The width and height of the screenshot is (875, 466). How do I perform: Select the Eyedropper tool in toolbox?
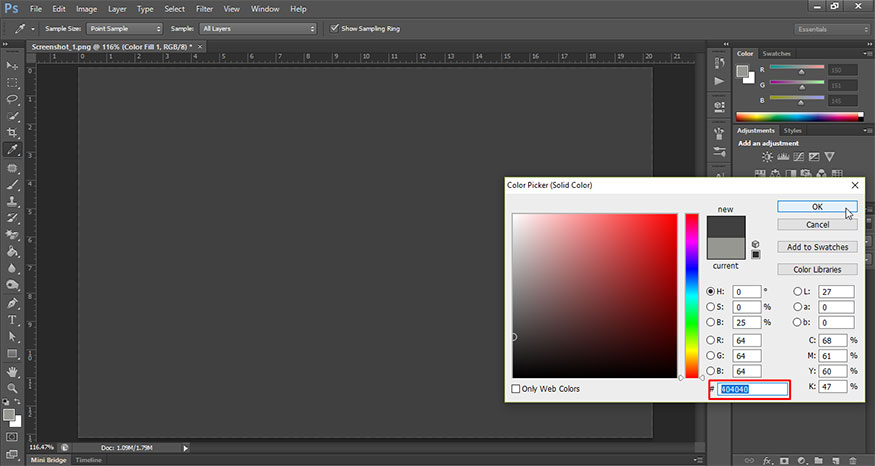12,150
